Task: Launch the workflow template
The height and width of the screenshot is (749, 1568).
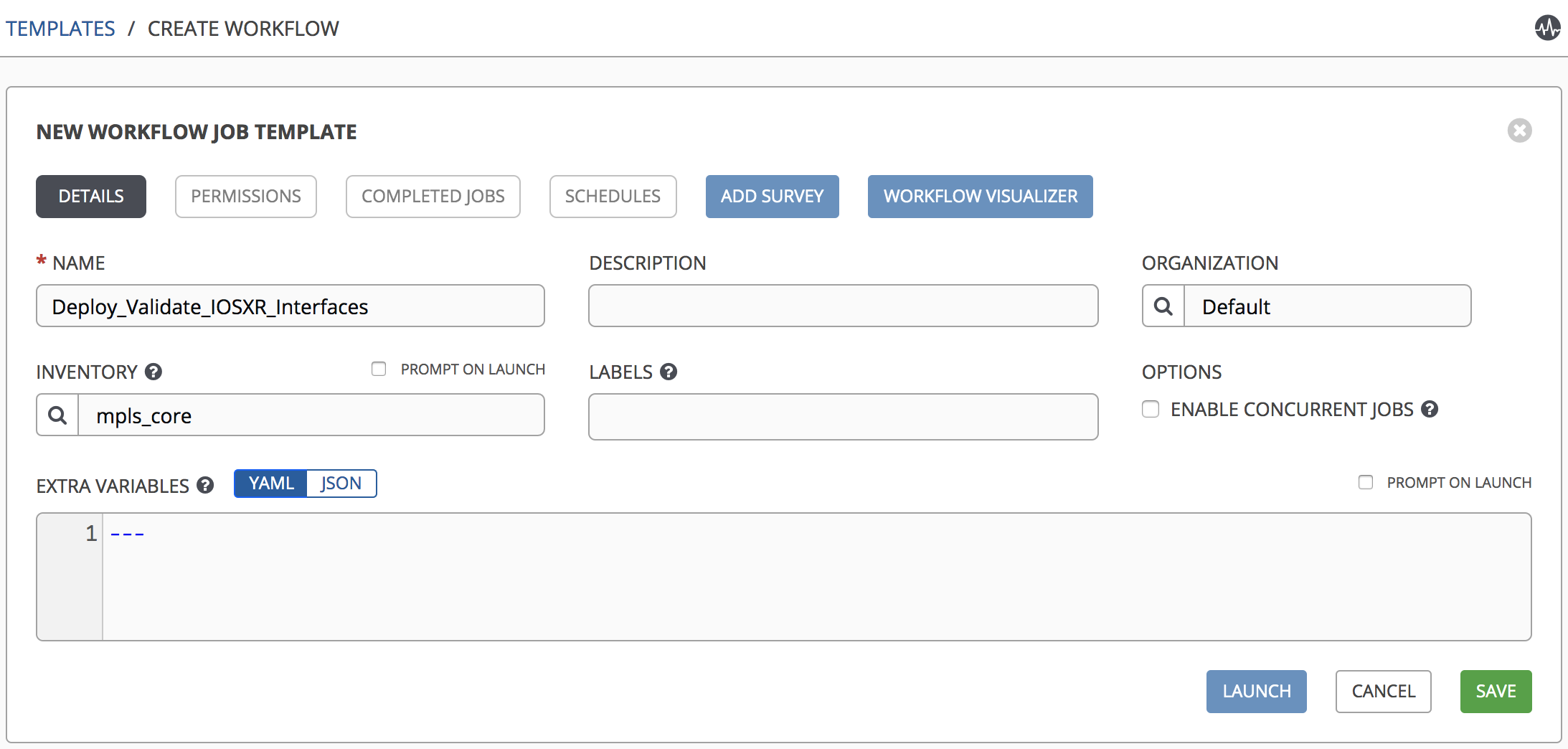Action: pyautogui.click(x=1257, y=692)
